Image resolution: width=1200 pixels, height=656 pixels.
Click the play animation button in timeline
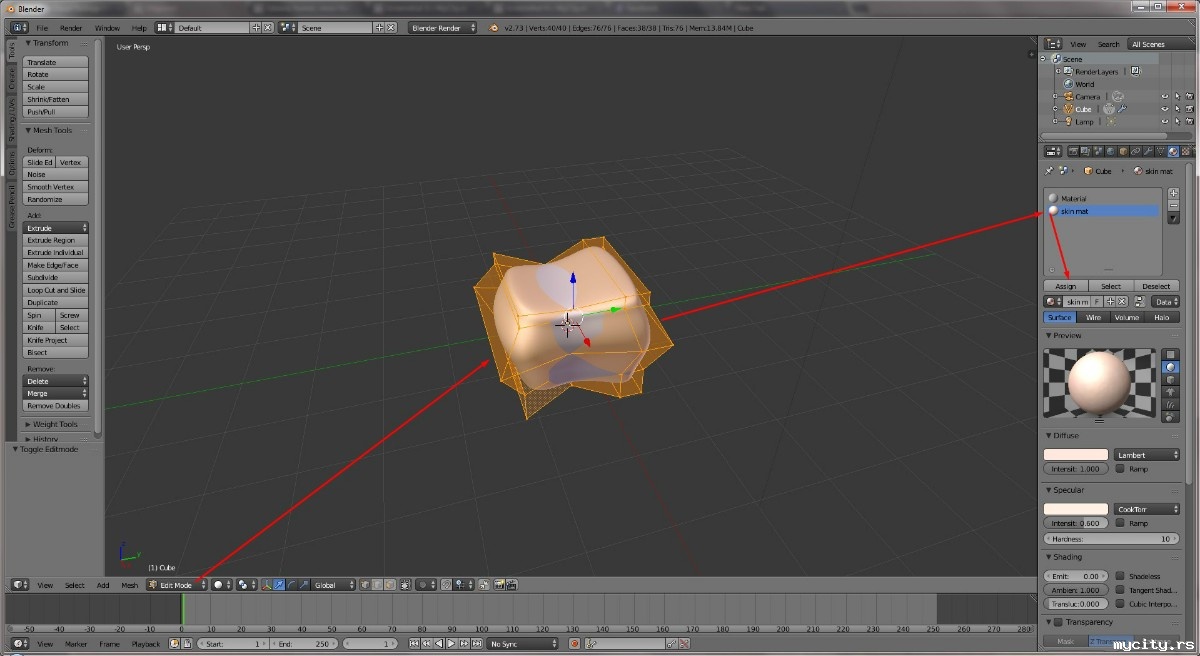point(451,644)
